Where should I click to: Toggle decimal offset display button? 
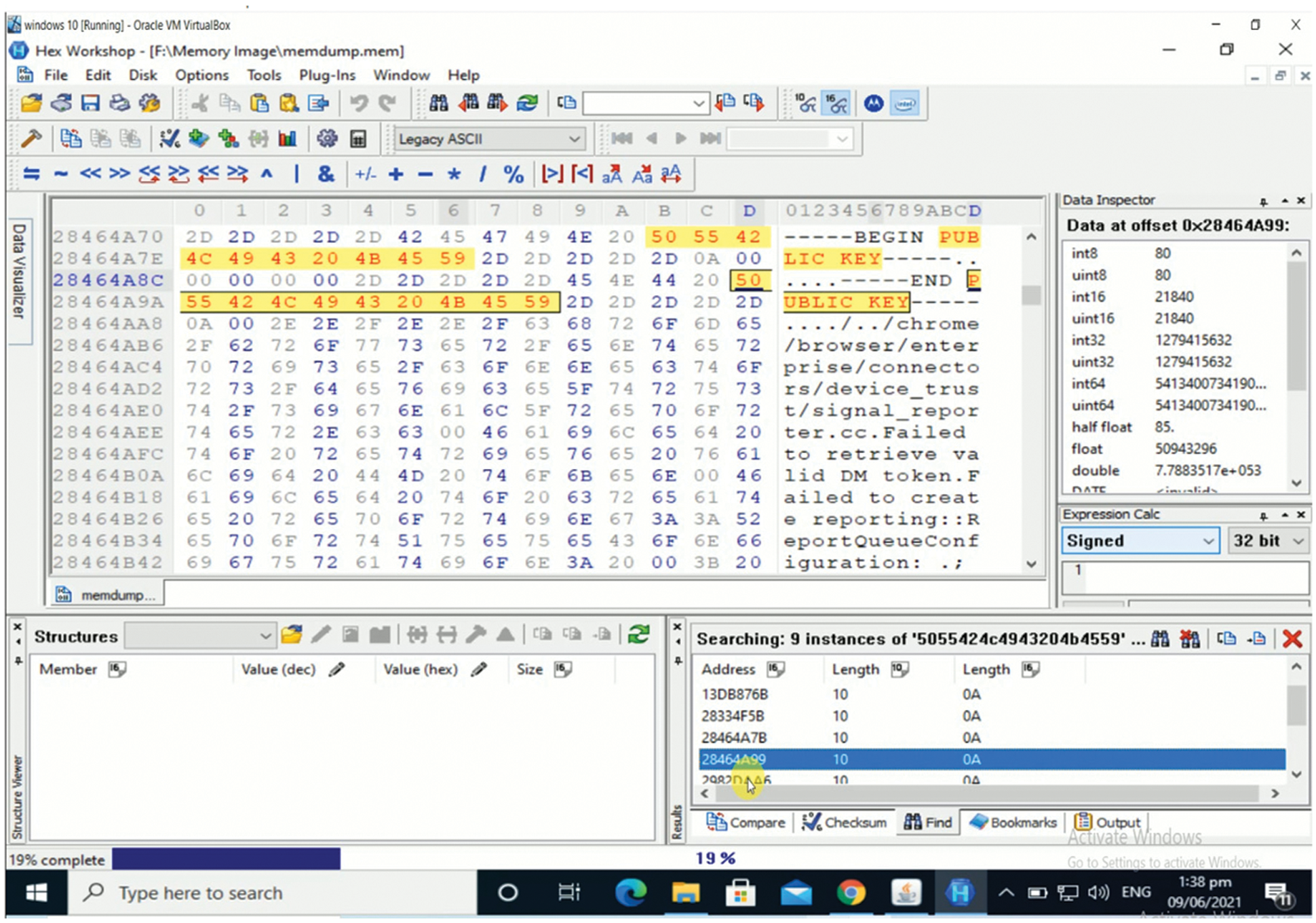[805, 103]
